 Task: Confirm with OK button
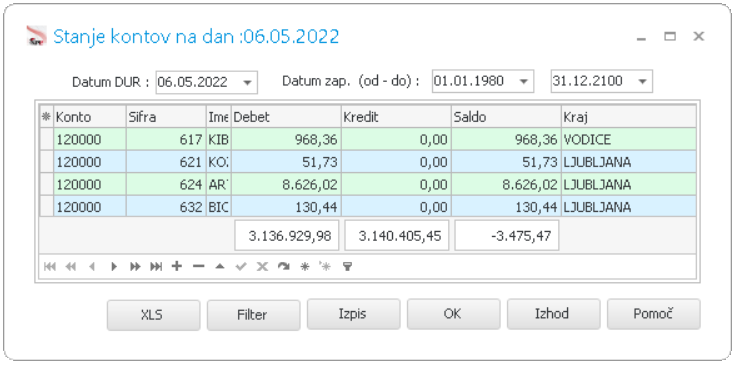pyautogui.click(x=453, y=314)
